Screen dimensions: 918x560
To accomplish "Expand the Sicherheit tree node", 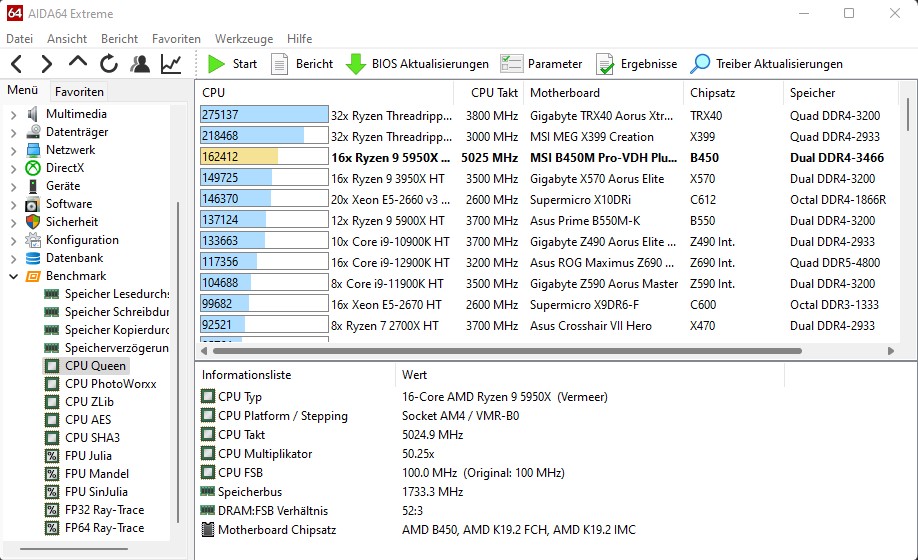I will pyautogui.click(x=13, y=222).
